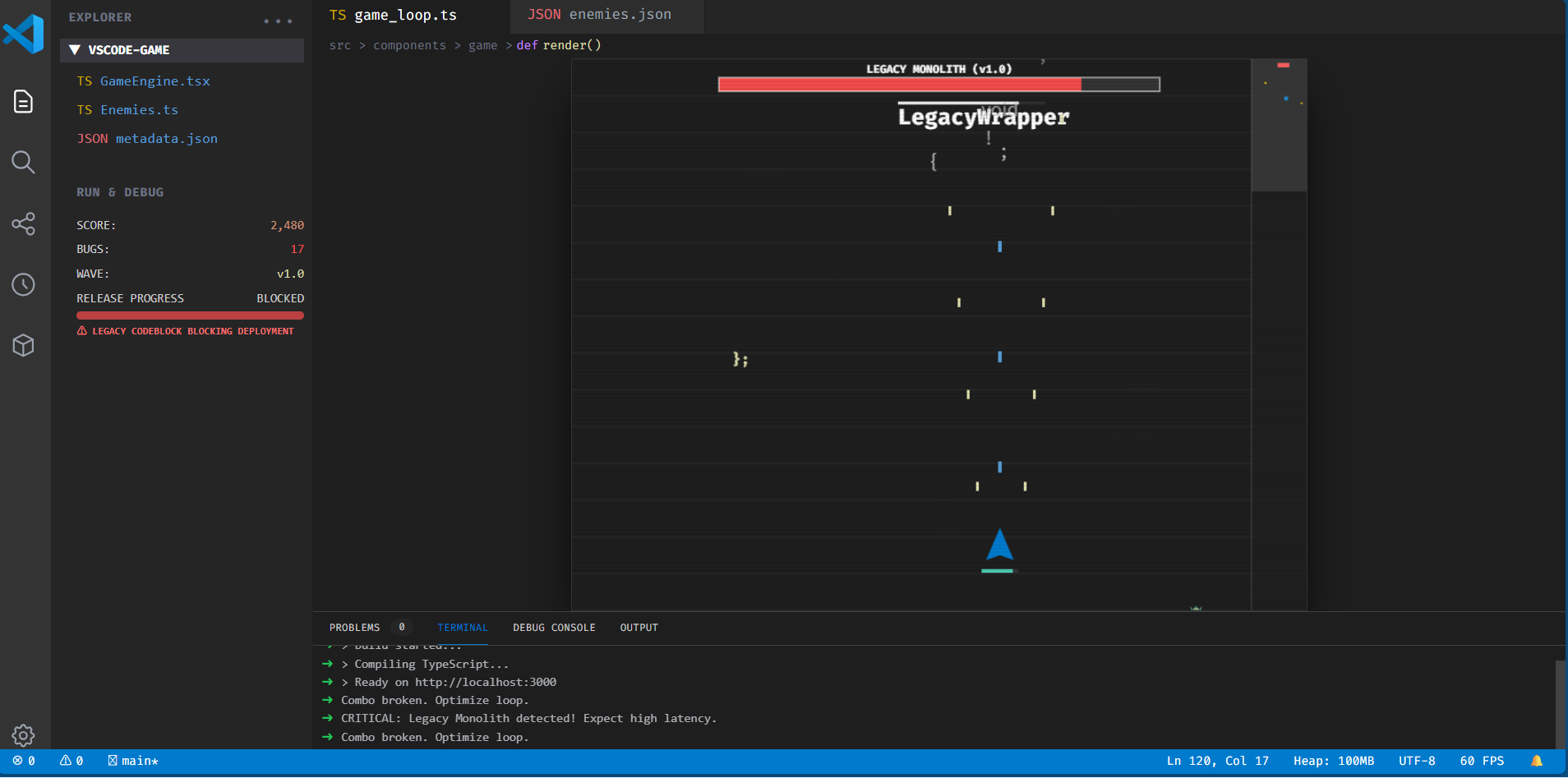Select the OUTPUT panel tab

point(639,627)
